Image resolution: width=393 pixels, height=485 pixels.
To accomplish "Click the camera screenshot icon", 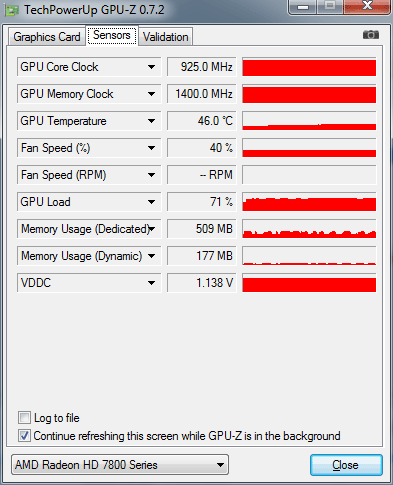I will [371, 35].
